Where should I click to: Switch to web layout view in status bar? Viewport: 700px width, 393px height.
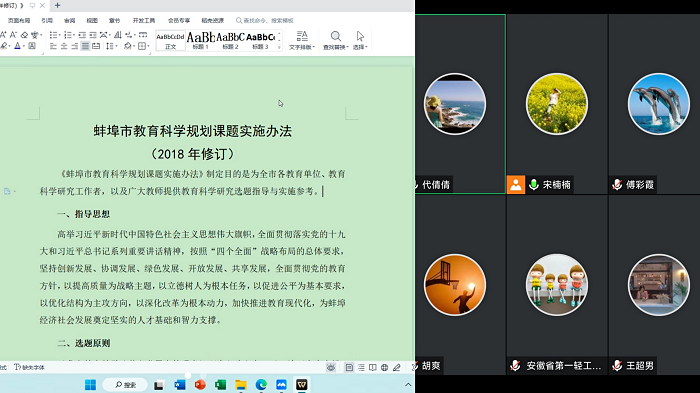pos(384,367)
